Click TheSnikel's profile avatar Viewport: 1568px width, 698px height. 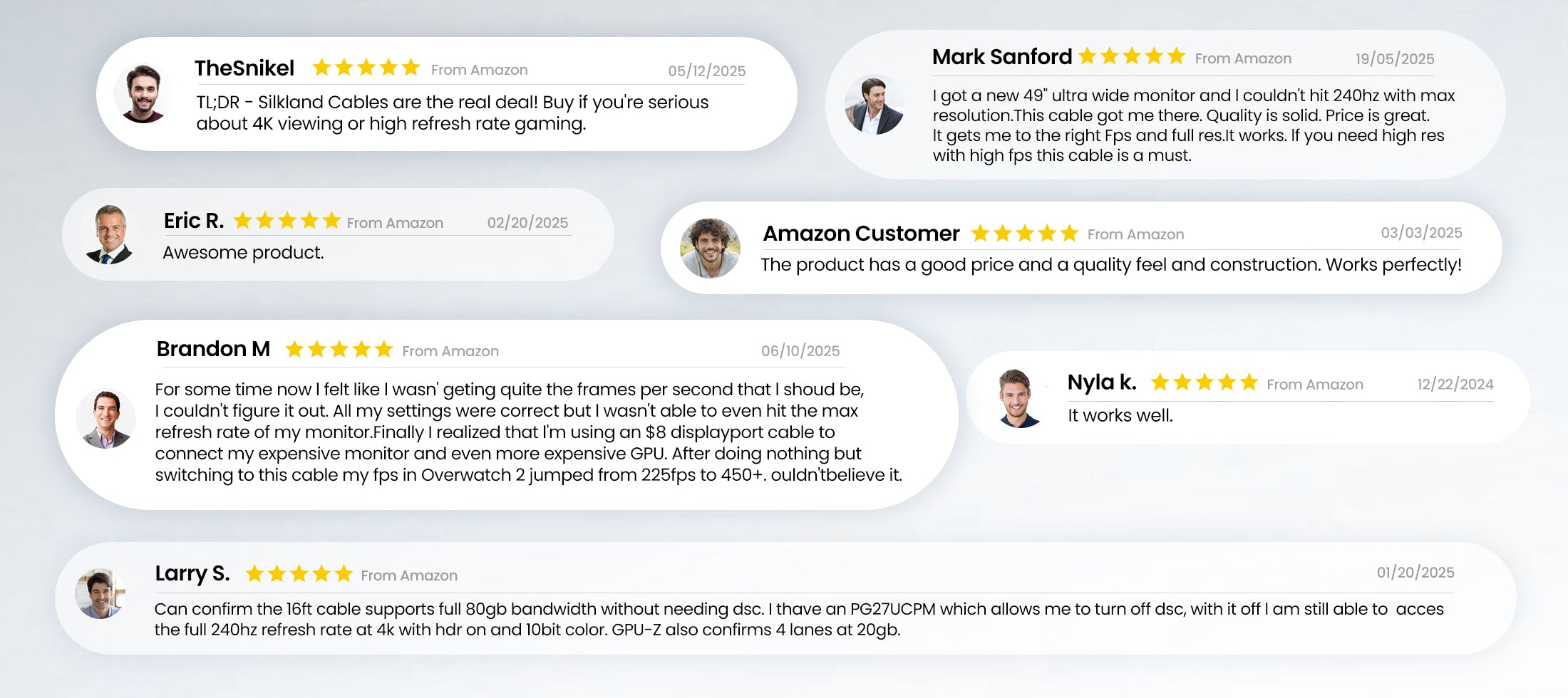pyautogui.click(x=143, y=93)
